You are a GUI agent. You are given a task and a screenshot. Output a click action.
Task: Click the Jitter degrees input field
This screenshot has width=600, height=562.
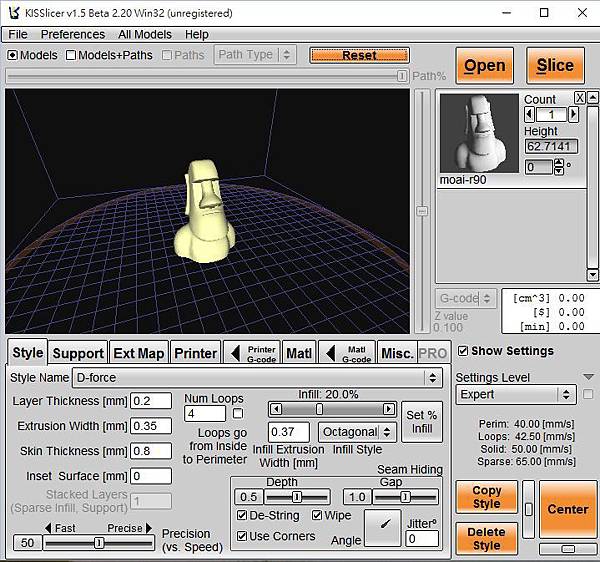coord(422,538)
